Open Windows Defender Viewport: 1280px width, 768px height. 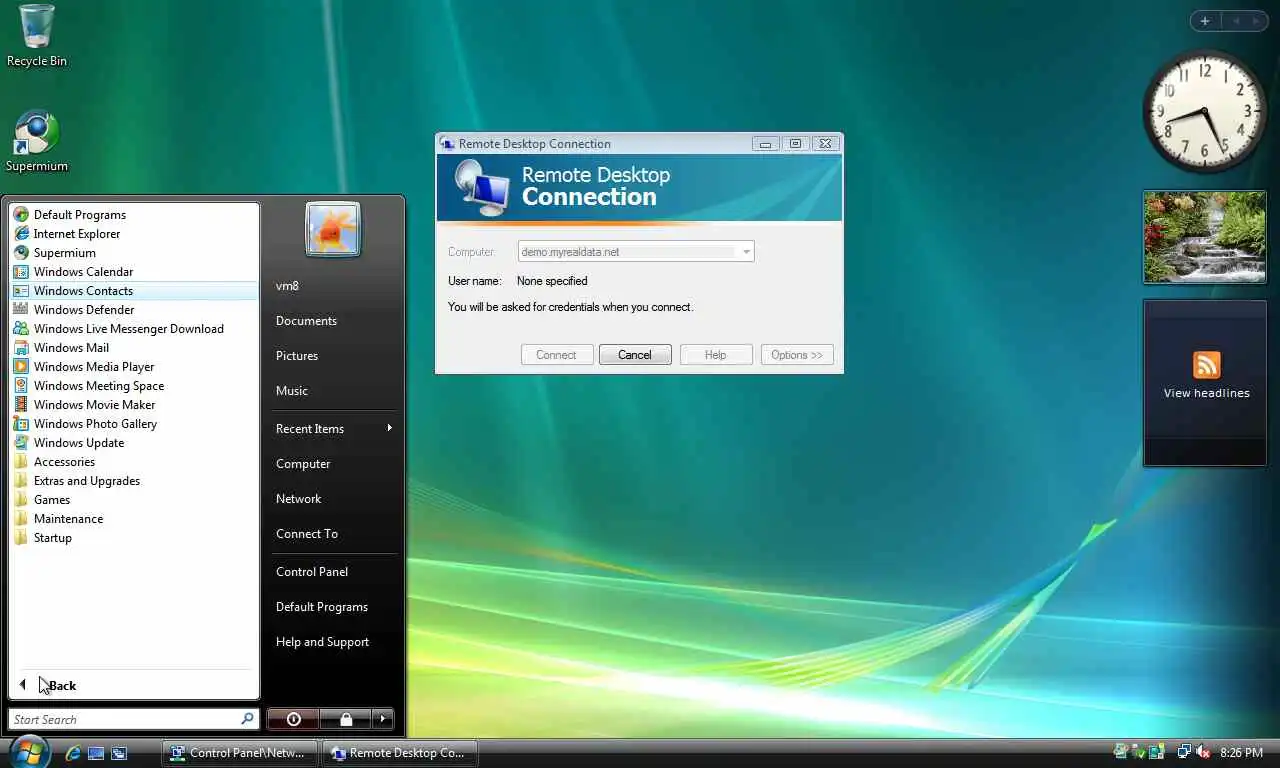click(x=134, y=310)
